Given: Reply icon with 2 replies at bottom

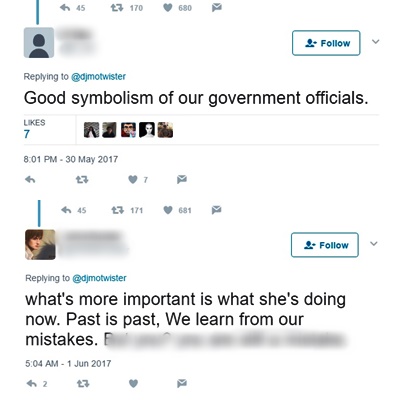Looking at the screenshot, I should click(x=31, y=384).
